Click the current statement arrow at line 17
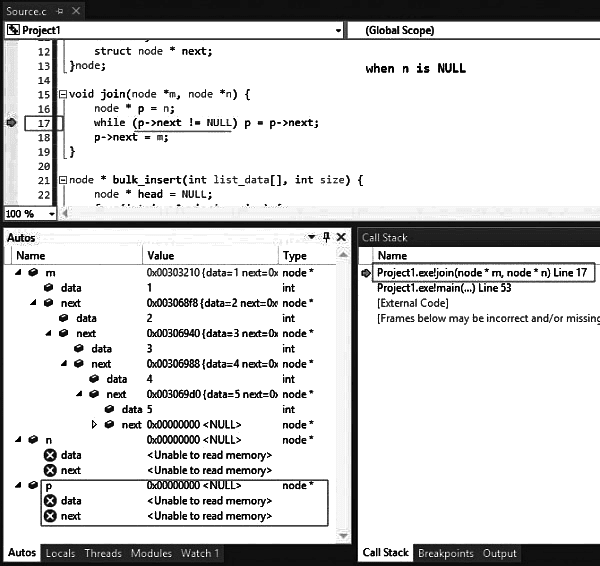Screen dimensions: 600x566 (x=11, y=123)
